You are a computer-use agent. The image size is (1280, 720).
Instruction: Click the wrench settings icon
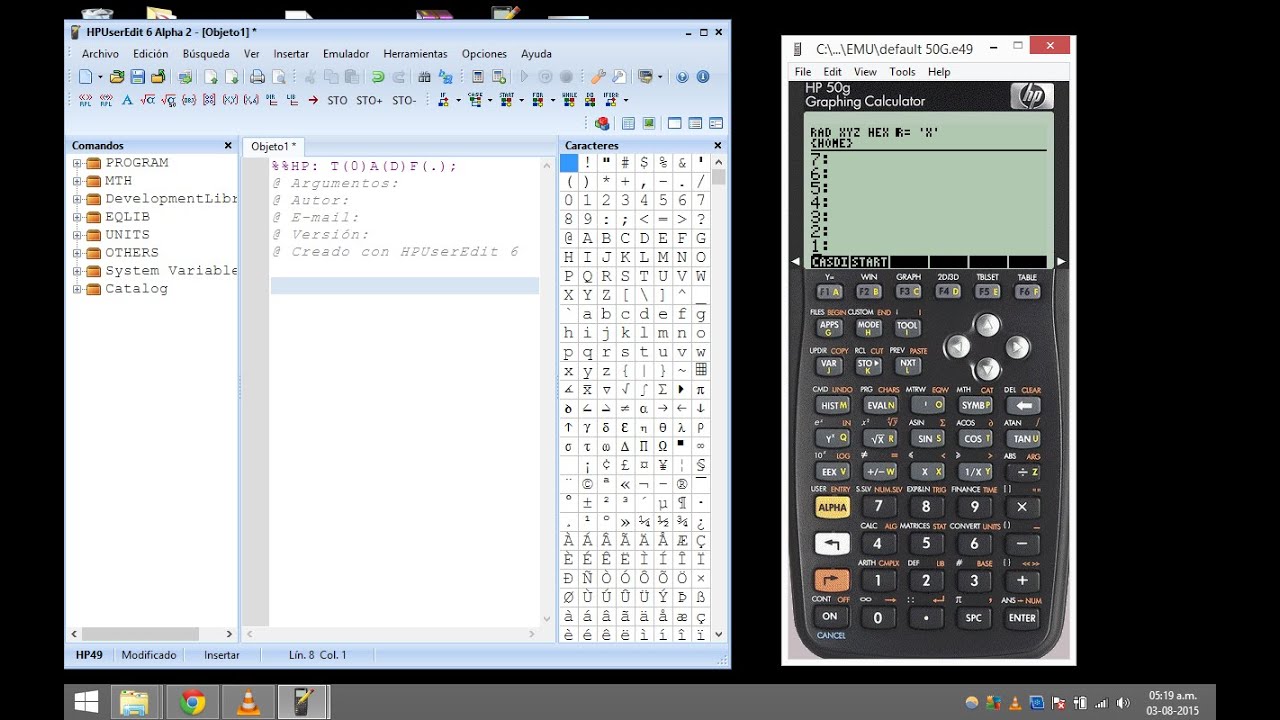pyautogui.click(x=599, y=77)
